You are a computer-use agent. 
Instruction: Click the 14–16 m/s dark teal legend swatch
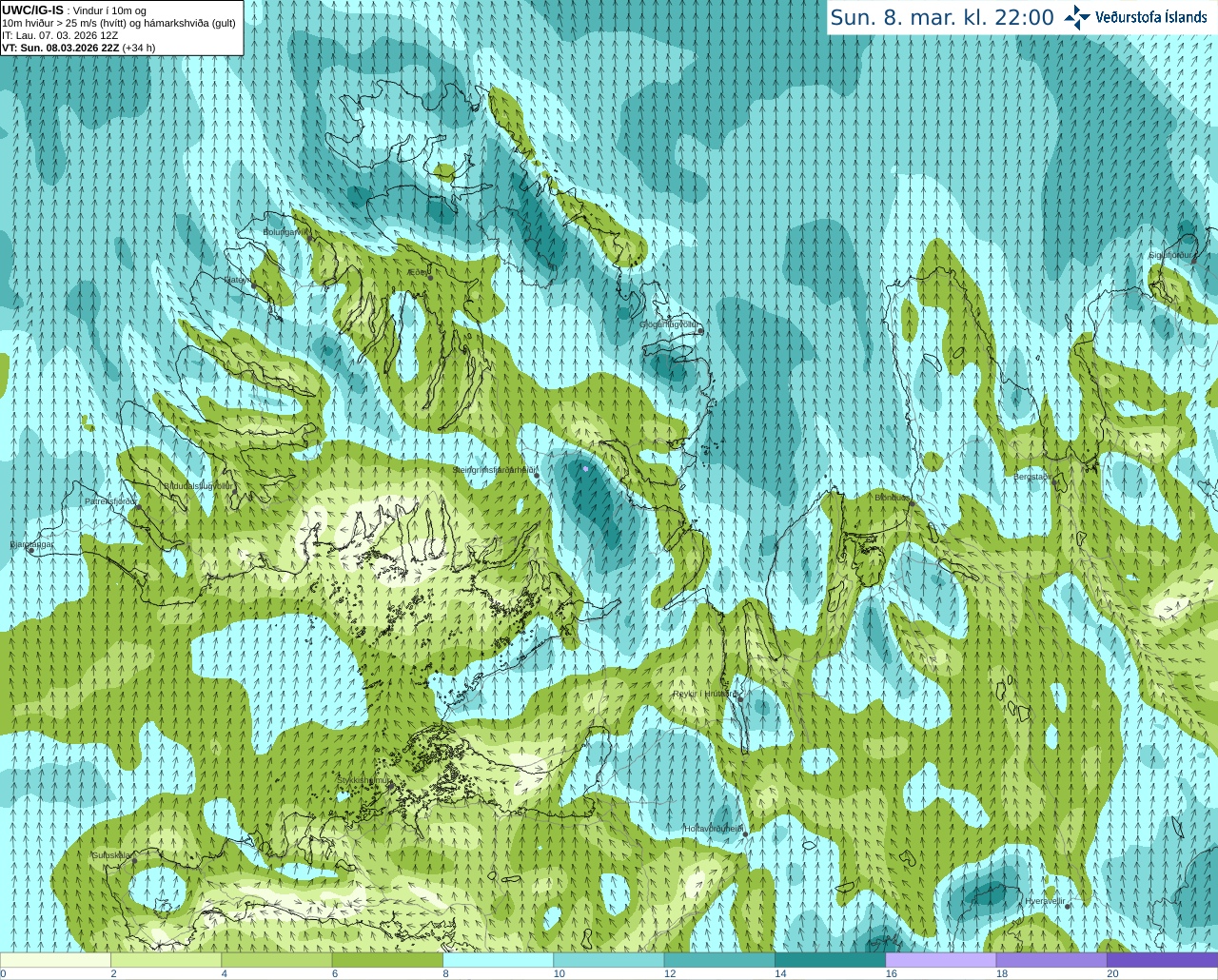tap(830, 960)
